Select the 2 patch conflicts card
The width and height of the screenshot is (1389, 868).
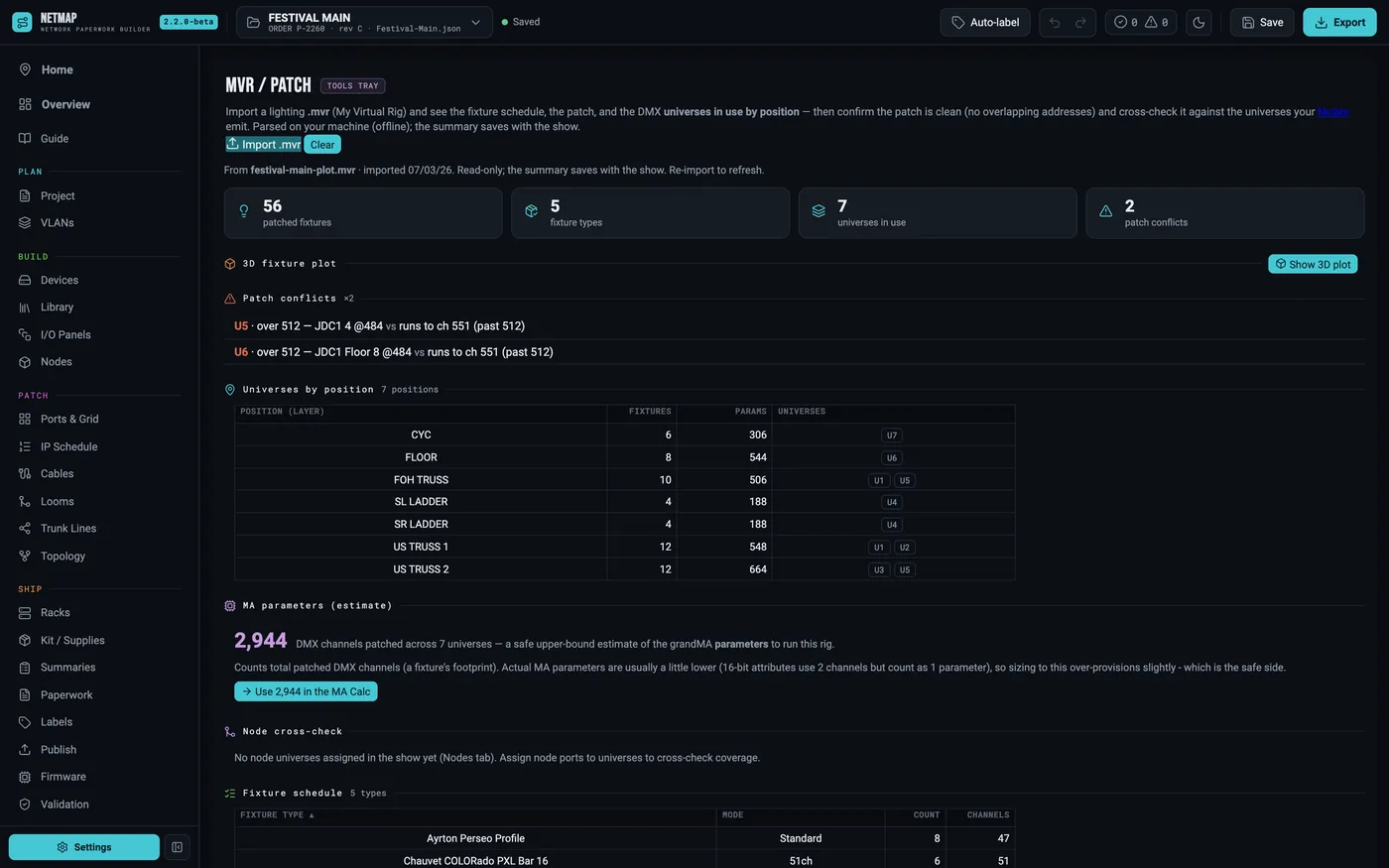coord(1225,212)
